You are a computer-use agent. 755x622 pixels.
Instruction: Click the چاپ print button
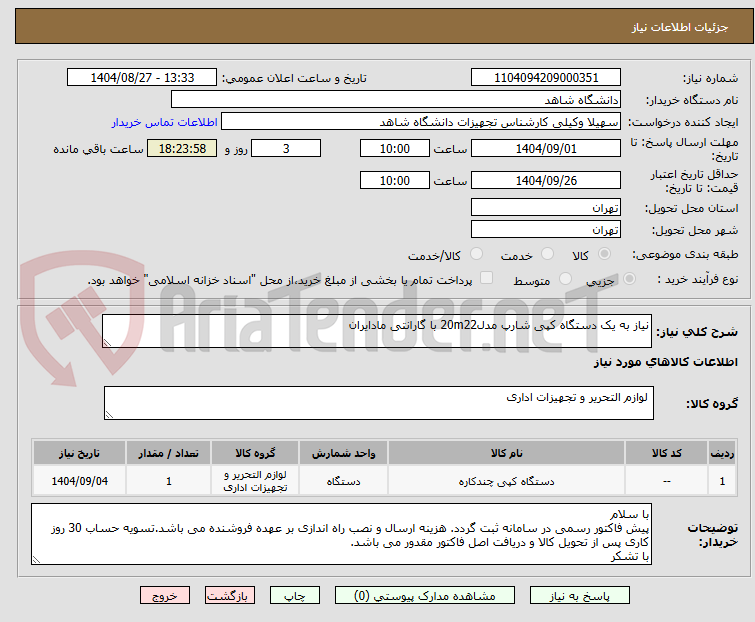[295, 596]
